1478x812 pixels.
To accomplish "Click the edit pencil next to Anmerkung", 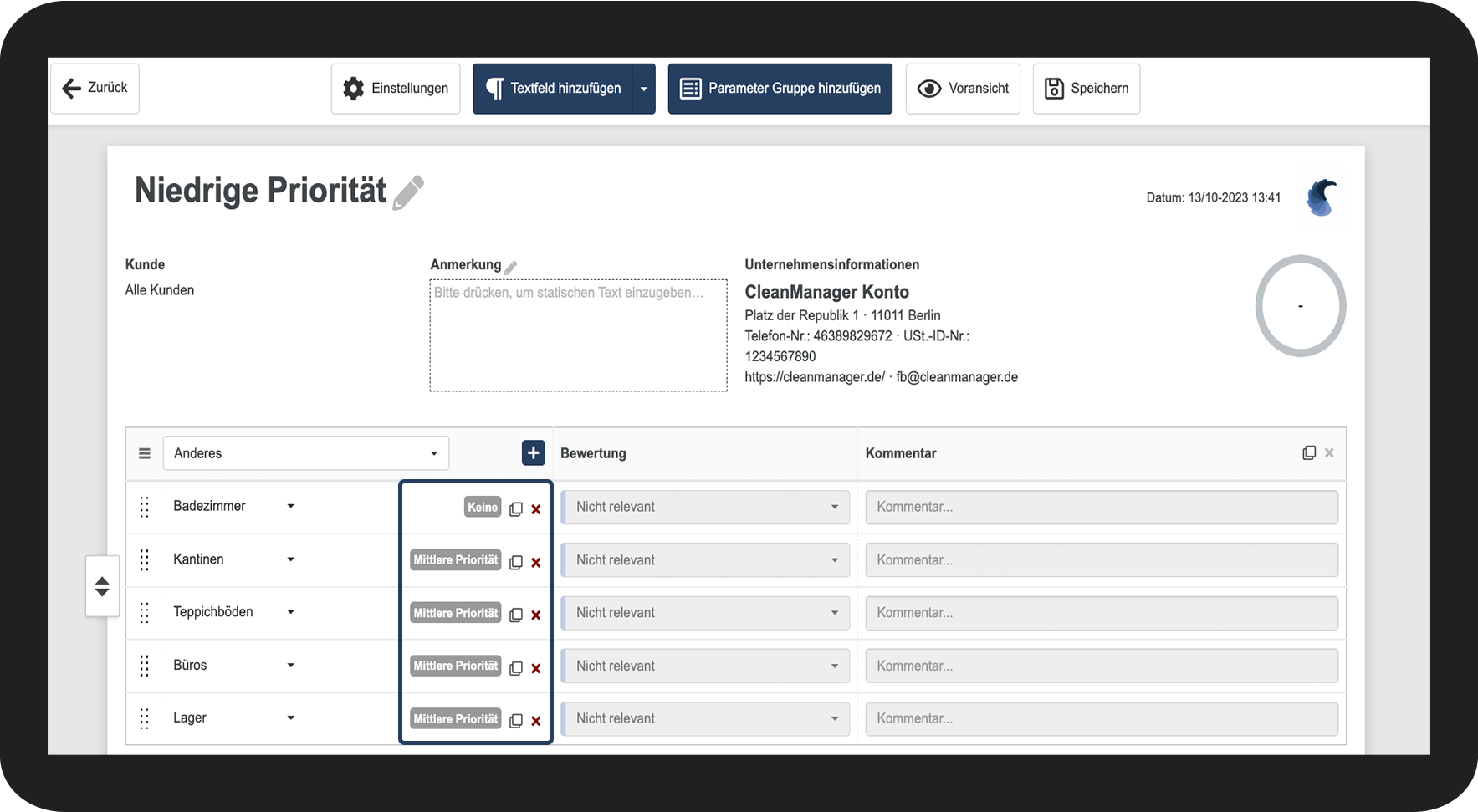I will (511, 267).
